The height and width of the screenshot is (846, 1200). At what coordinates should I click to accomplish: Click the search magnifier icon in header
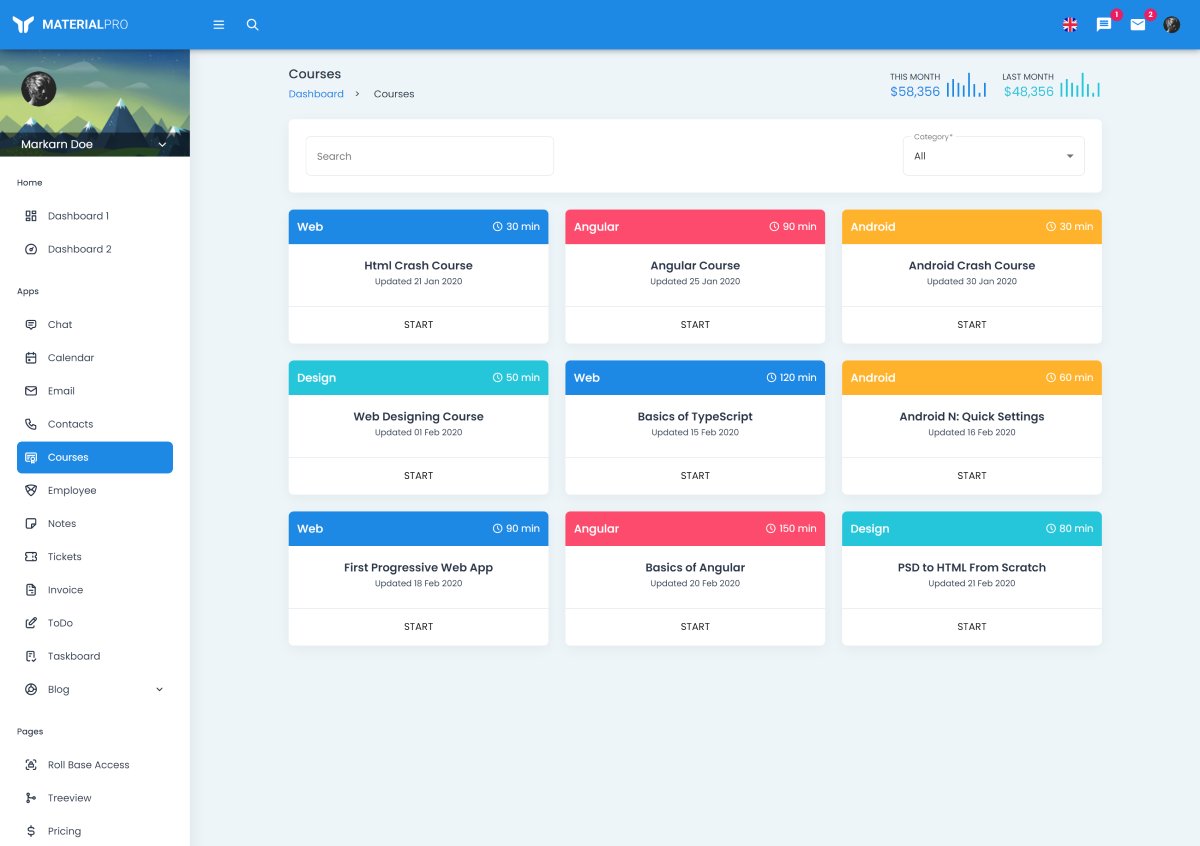253,25
